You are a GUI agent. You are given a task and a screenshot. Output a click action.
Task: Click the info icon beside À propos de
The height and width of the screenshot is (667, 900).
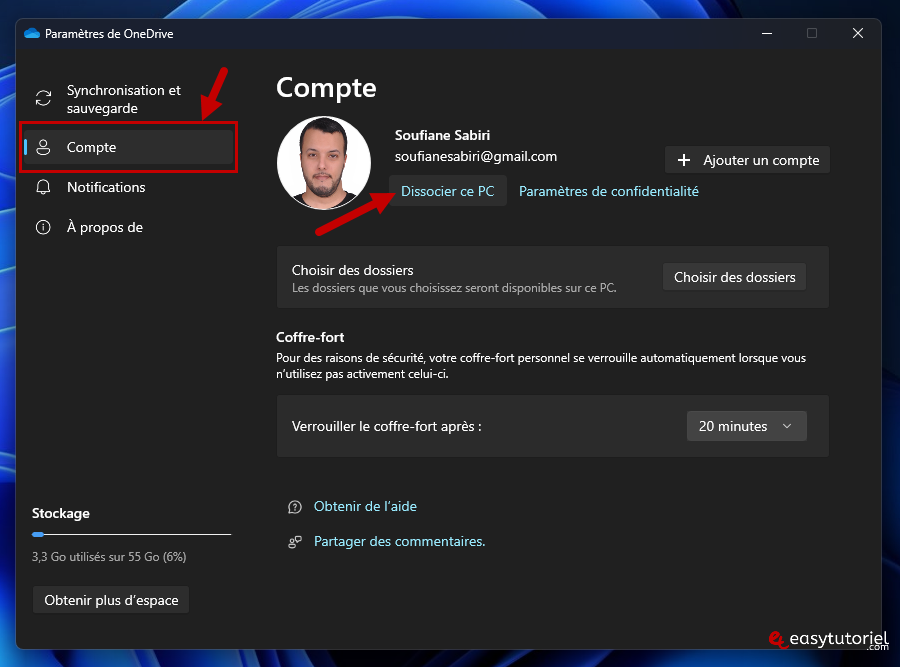[43, 227]
